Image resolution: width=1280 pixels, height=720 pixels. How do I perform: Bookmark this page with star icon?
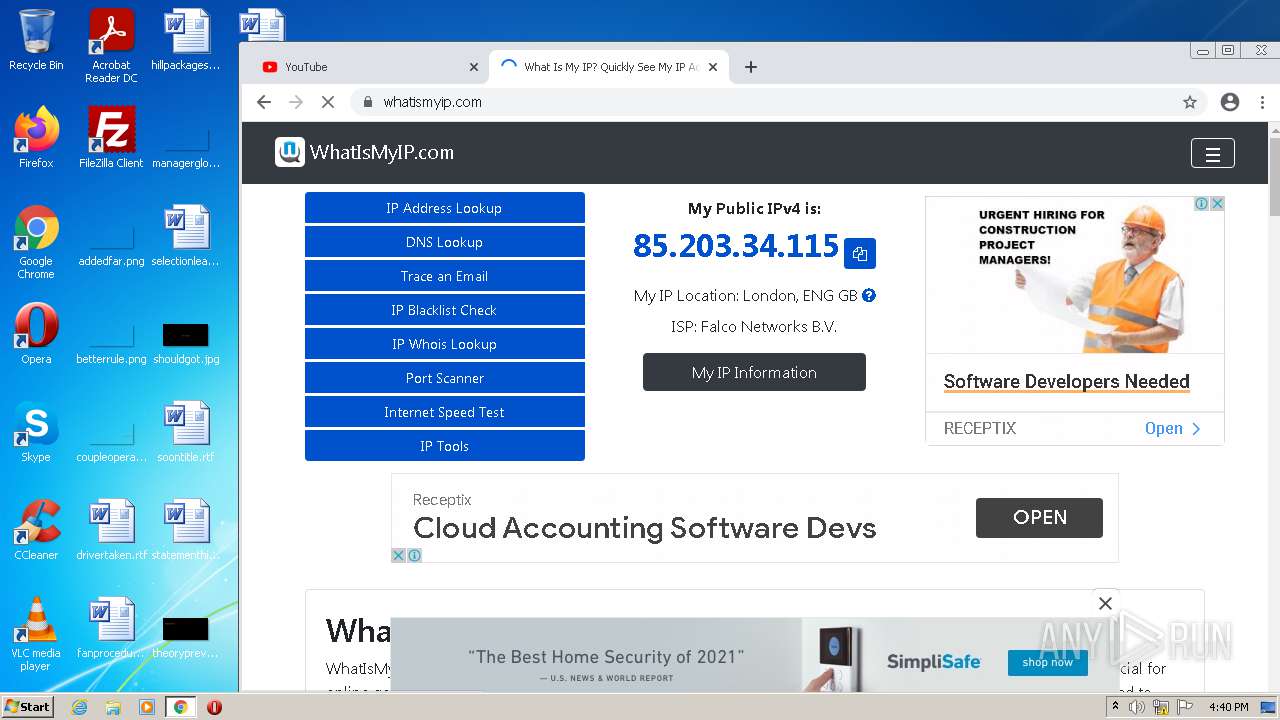pyautogui.click(x=1190, y=102)
